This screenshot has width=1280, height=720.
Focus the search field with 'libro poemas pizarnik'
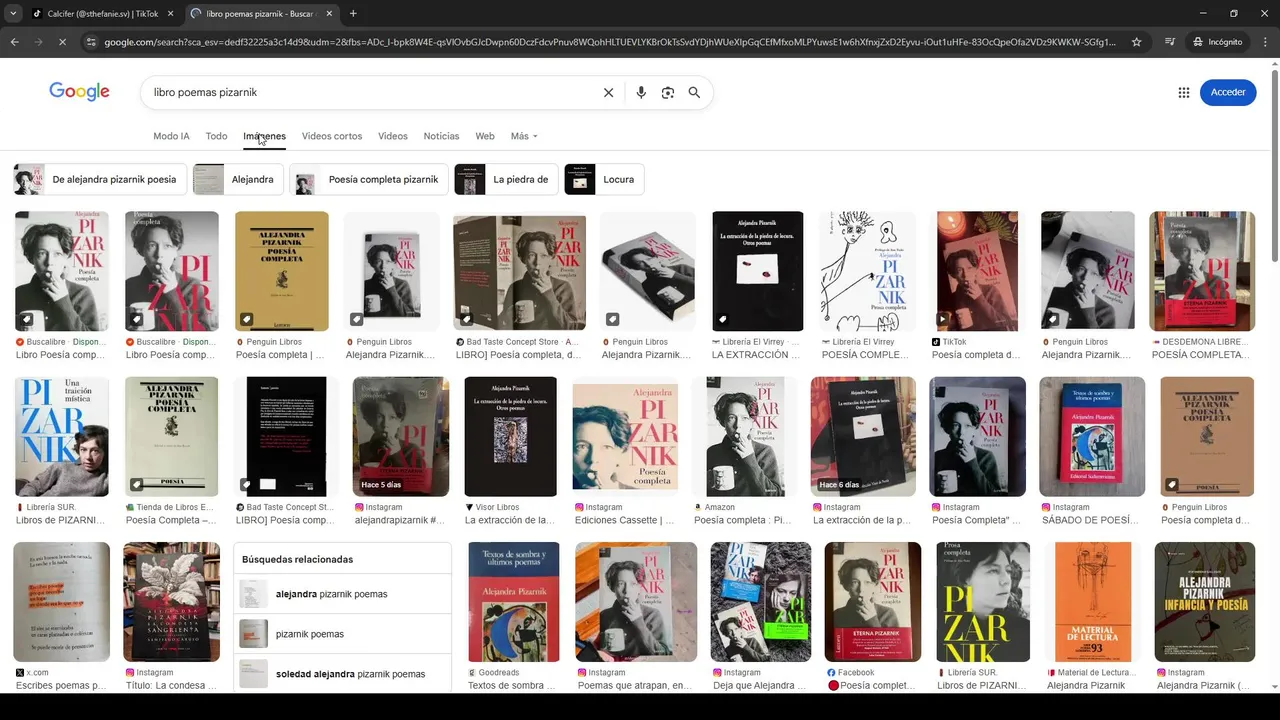[x=370, y=92]
